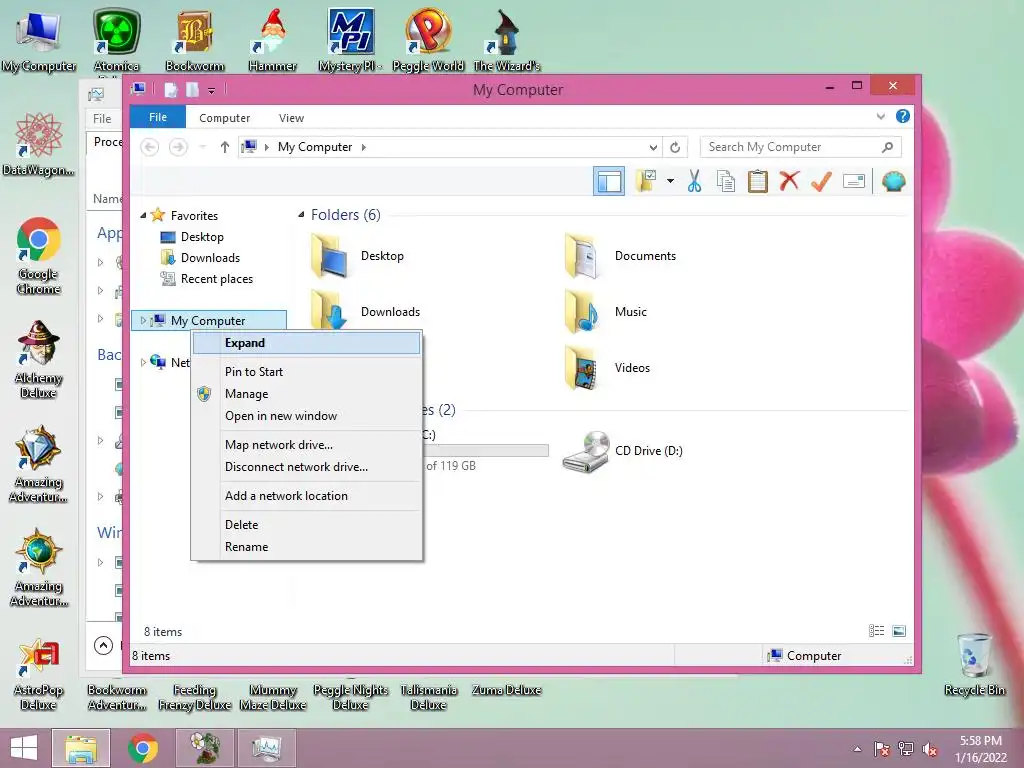Viewport: 1024px width, 768px height.
Task: Show hidden tray icons arrow
Action: [857, 749]
